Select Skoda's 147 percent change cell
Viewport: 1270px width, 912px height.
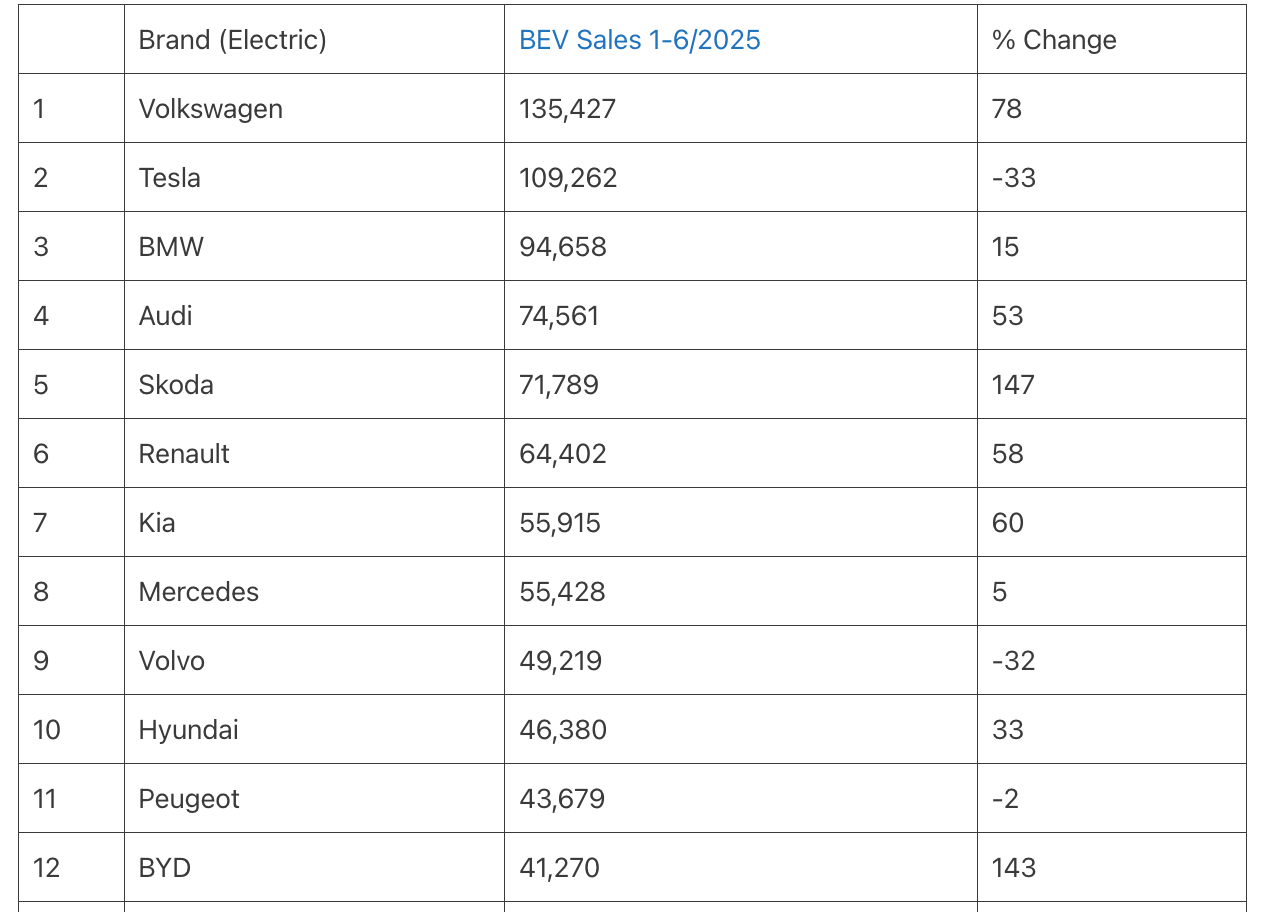coord(1013,385)
